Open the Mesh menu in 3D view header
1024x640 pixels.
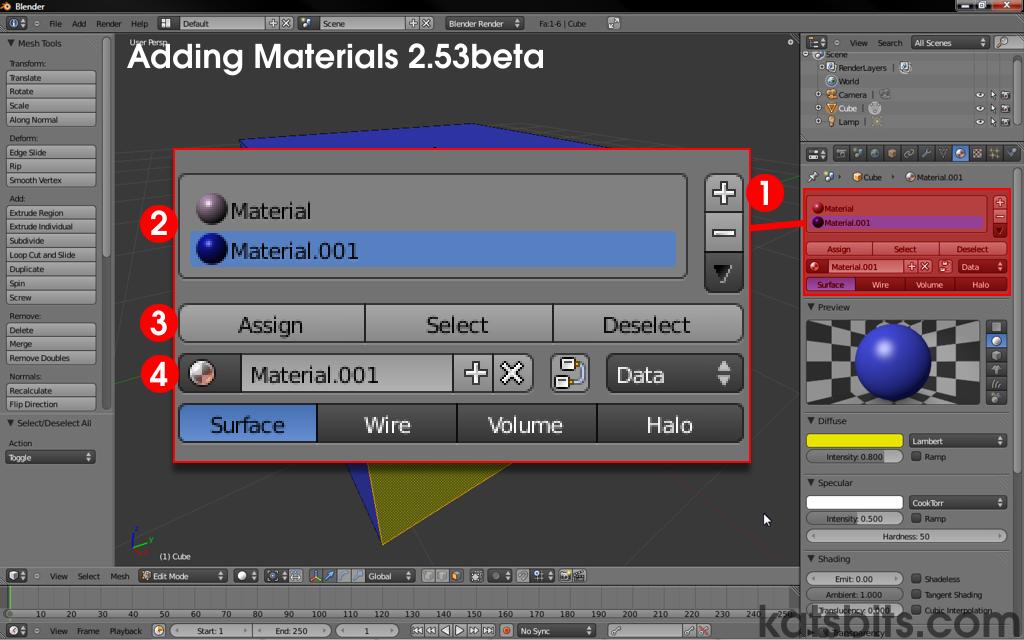pyautogui.click(x=120, y=576)
